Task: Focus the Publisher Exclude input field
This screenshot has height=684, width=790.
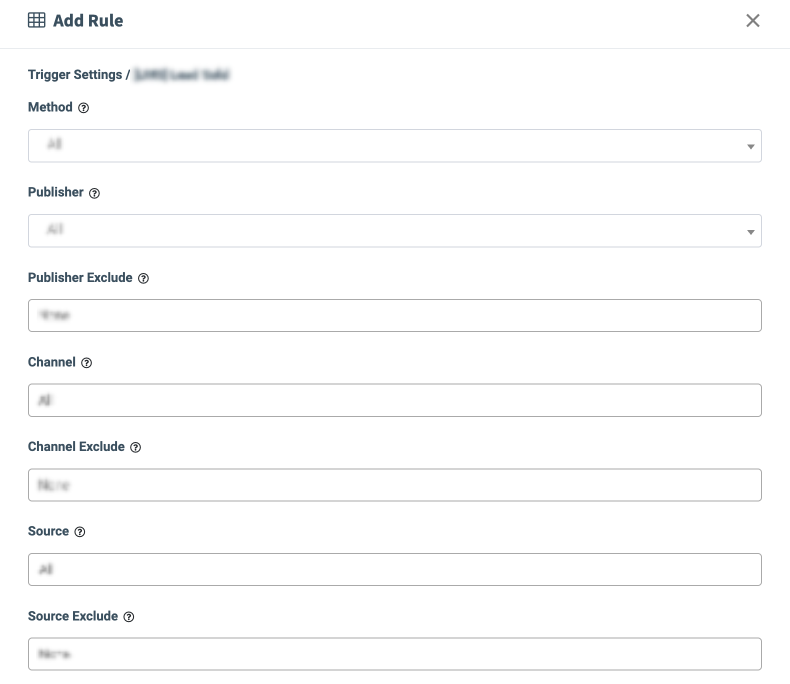Action: pos(394,315)
